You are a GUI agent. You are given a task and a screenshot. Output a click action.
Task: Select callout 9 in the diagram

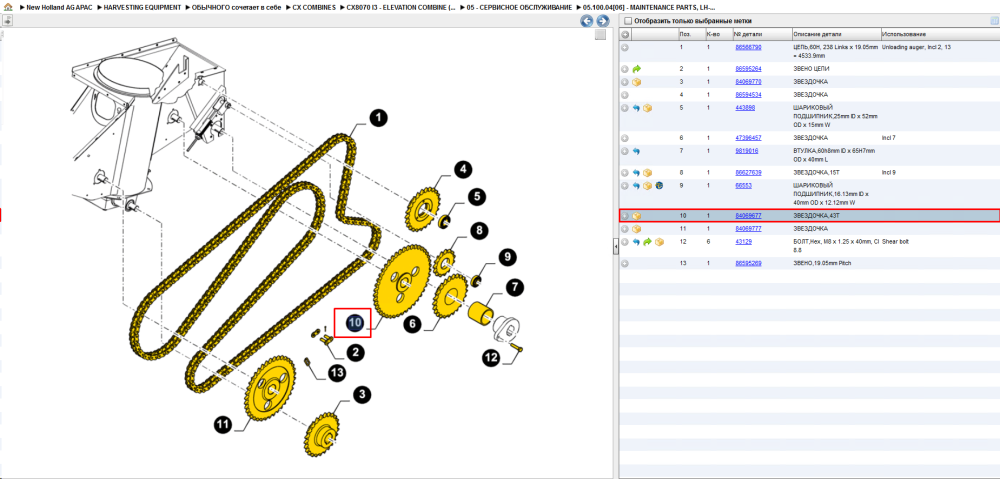click(506, 258)
